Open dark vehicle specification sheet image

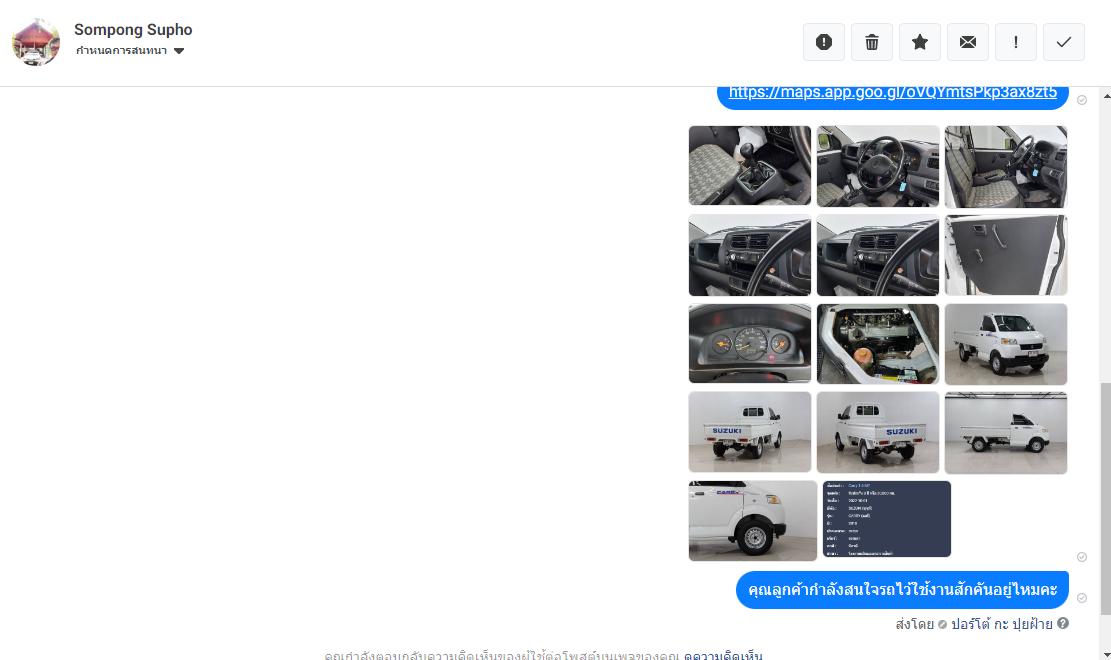(886, 519)
